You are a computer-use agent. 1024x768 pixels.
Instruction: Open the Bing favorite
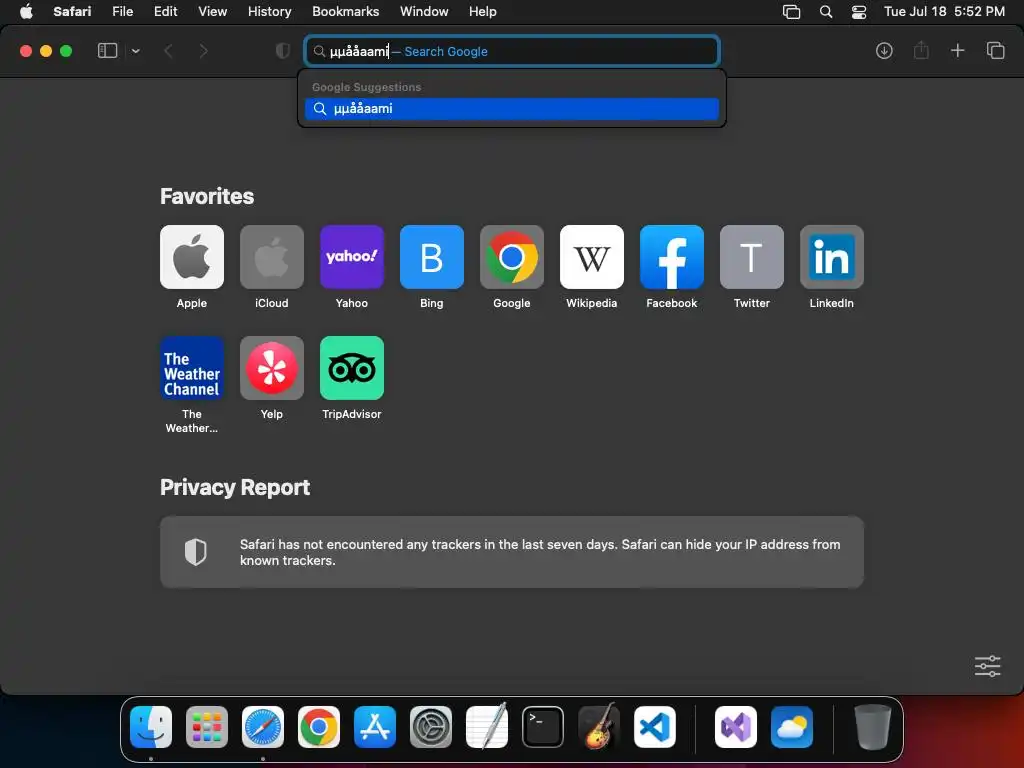coord(432,257)
